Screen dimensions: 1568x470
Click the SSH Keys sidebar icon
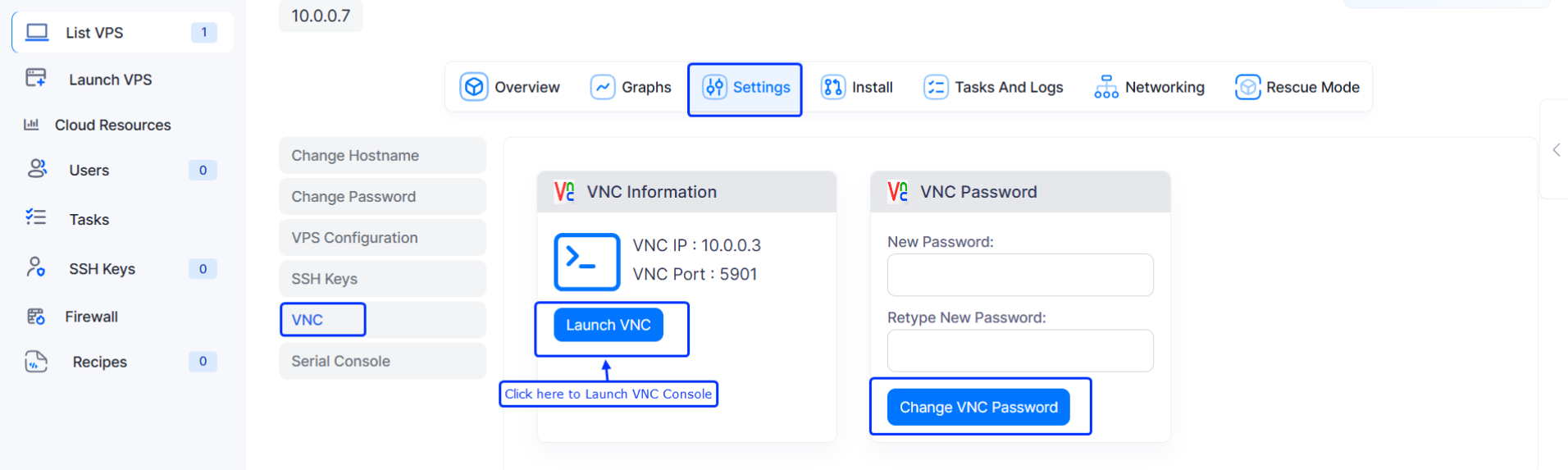point(36,267)
